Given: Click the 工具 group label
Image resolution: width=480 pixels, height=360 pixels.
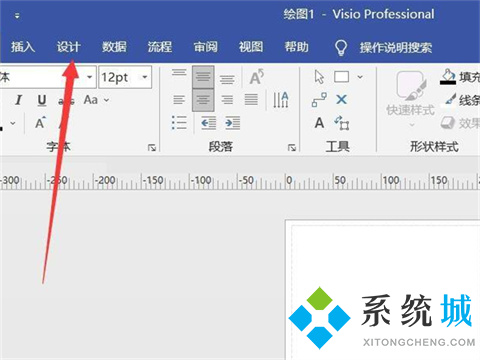Looking at the screenshot, I should tap(337, 146).
